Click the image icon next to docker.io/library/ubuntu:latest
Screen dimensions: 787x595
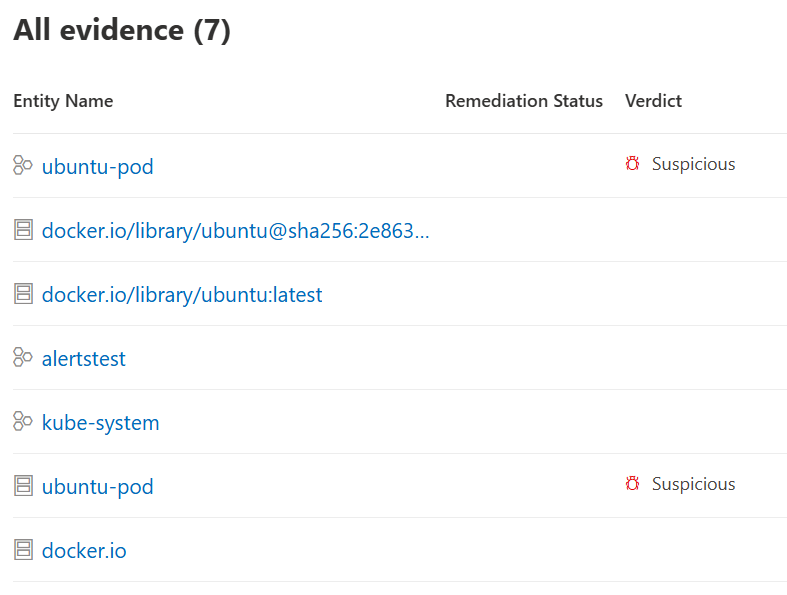point(23,294)
